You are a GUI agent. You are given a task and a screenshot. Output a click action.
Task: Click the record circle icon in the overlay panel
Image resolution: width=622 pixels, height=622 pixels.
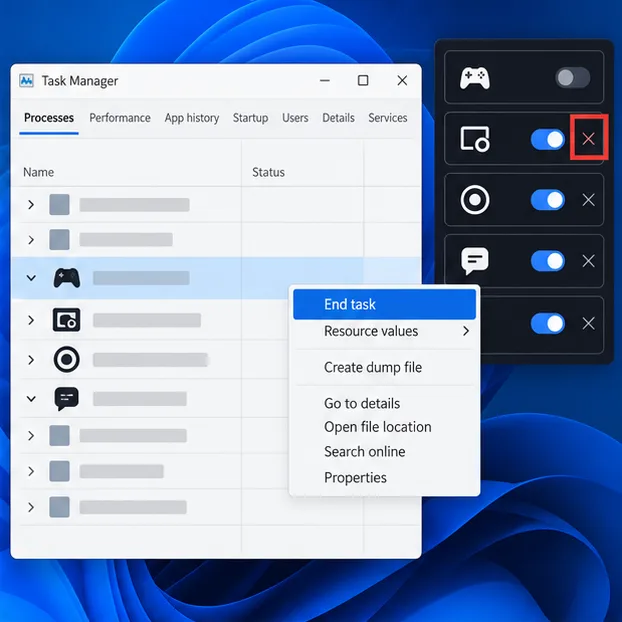pyautogui.click(x=475, y=200)
